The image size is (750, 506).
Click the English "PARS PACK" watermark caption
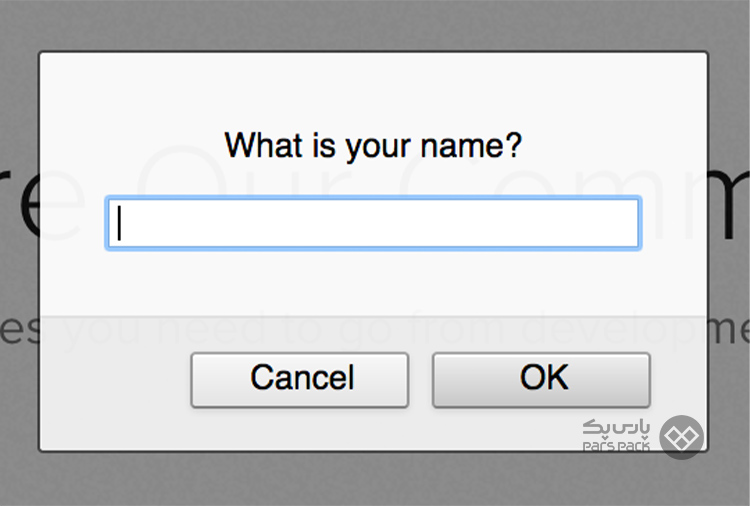point(617,446)
